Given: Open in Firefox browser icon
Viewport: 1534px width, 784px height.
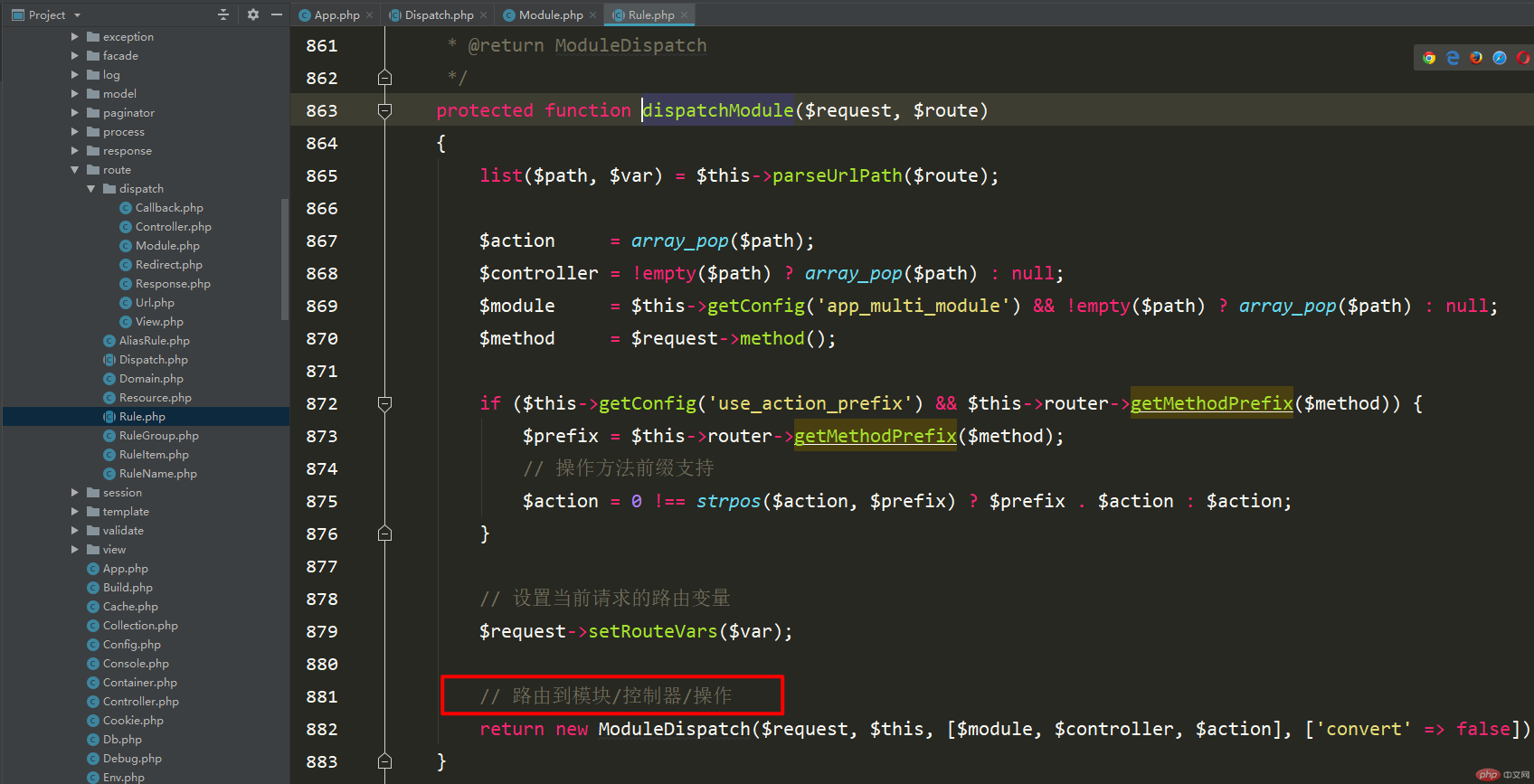Looking at the screenshot, I should 1476,58.
